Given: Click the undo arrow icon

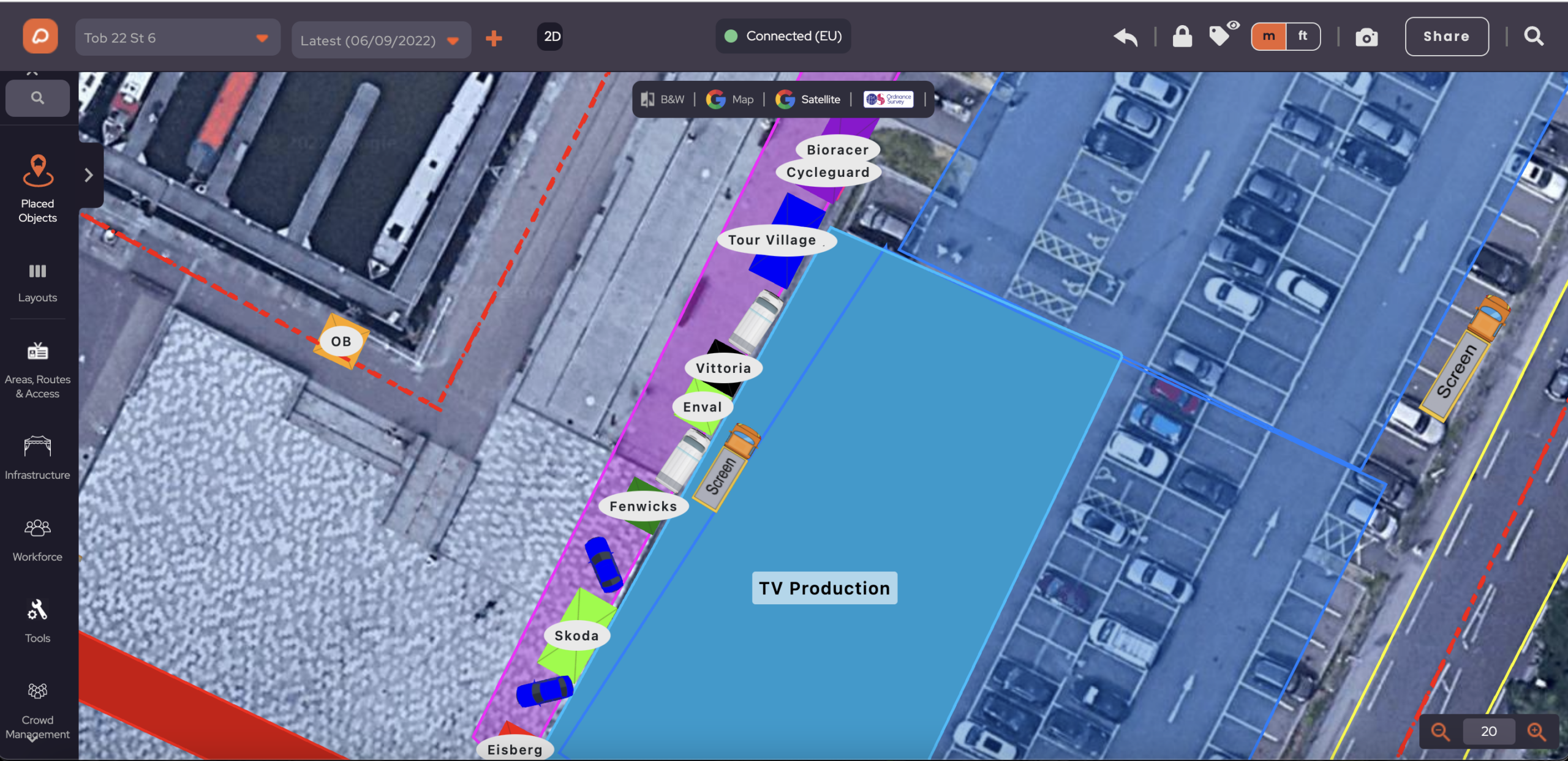Looking at the screenshot, I should pyautogui.click(x=1126, y=37).
